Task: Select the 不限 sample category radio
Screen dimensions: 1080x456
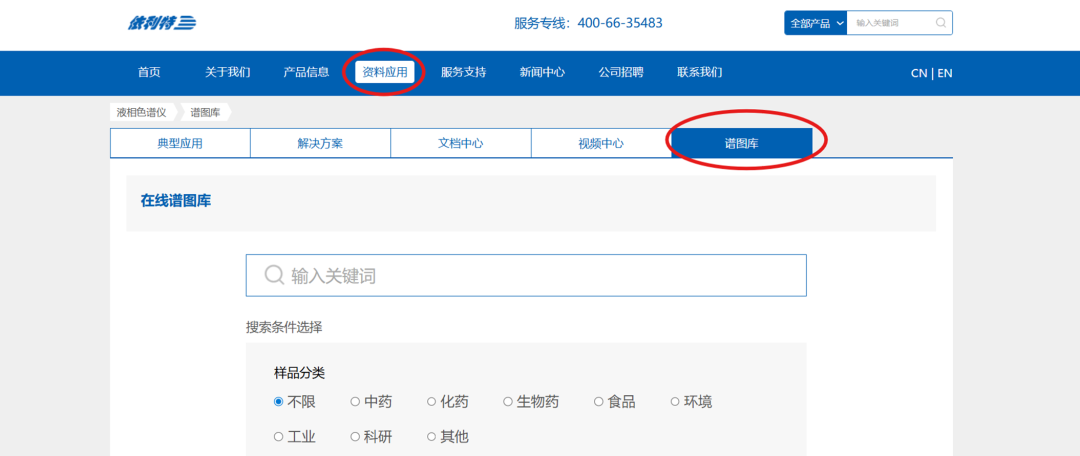Action: coord(278,402)
